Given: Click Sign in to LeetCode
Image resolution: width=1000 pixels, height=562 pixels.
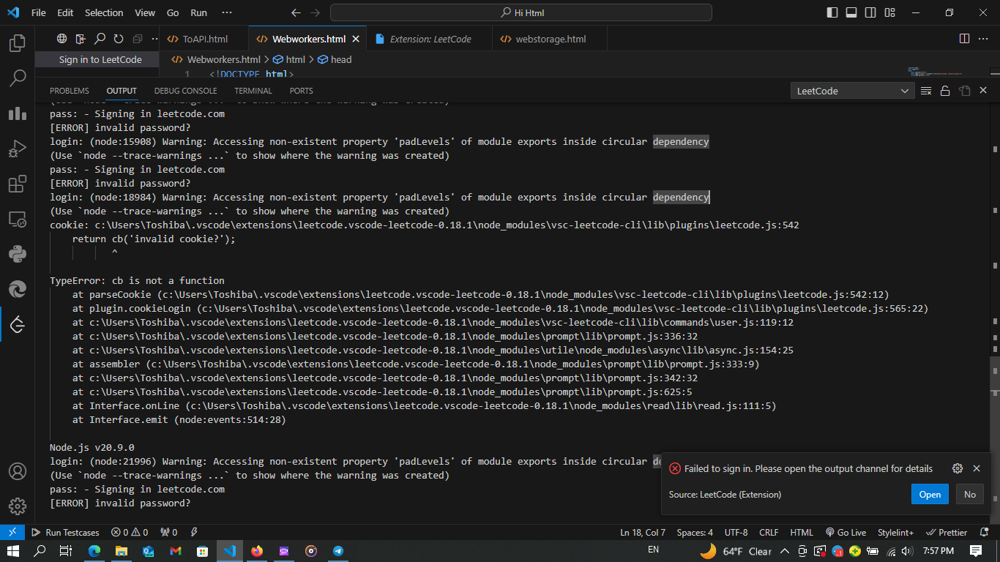Looking at the screenshot, I should click(x=100, y=60).
